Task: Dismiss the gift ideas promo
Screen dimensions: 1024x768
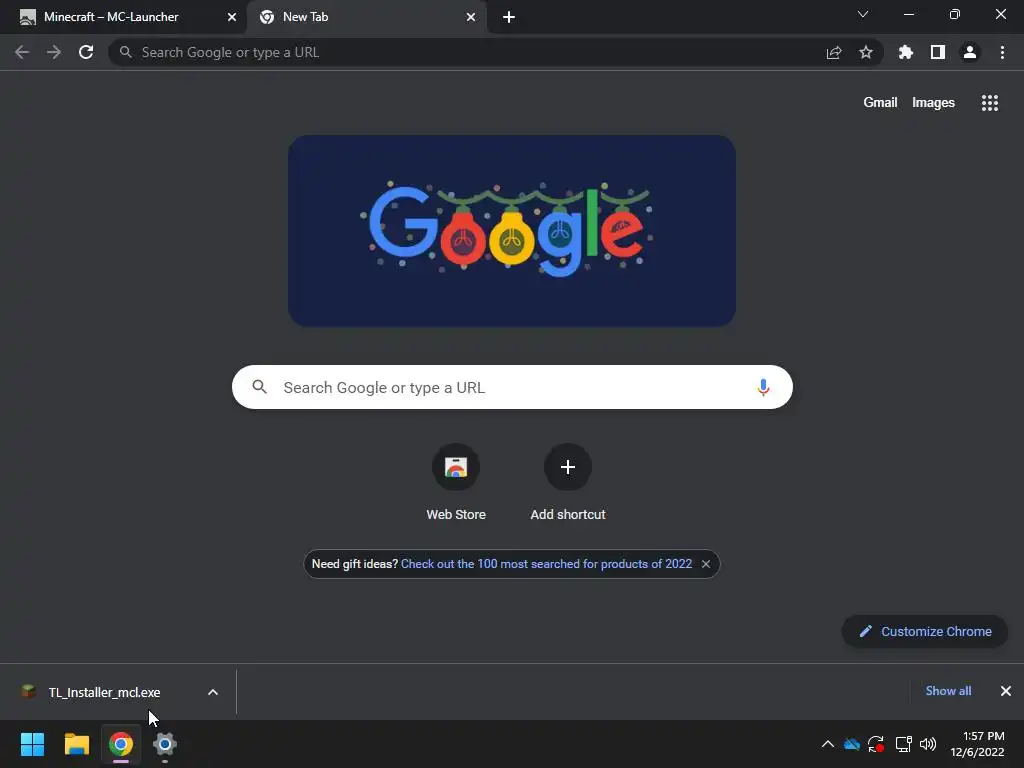Action: tap(706, 564)
